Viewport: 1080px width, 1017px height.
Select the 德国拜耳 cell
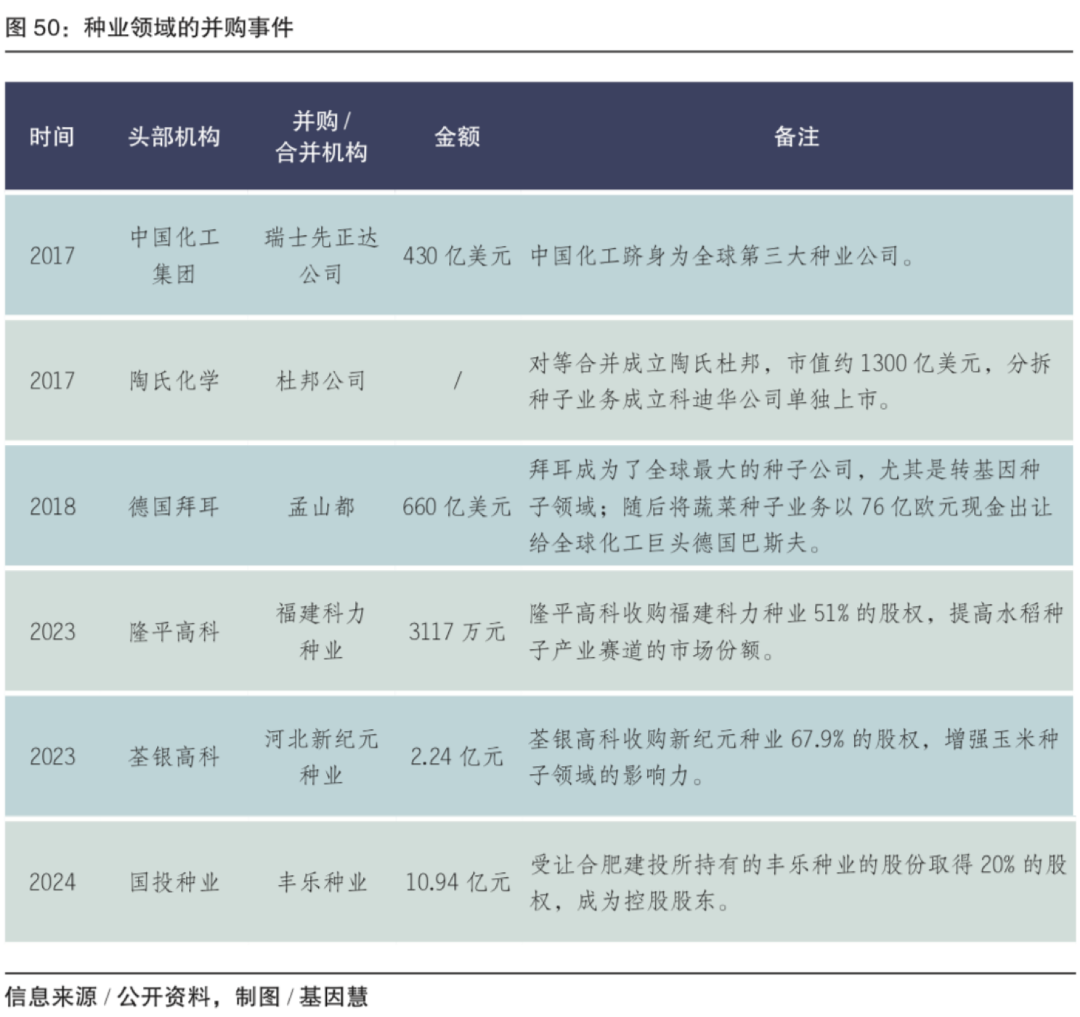pos(174,507)
